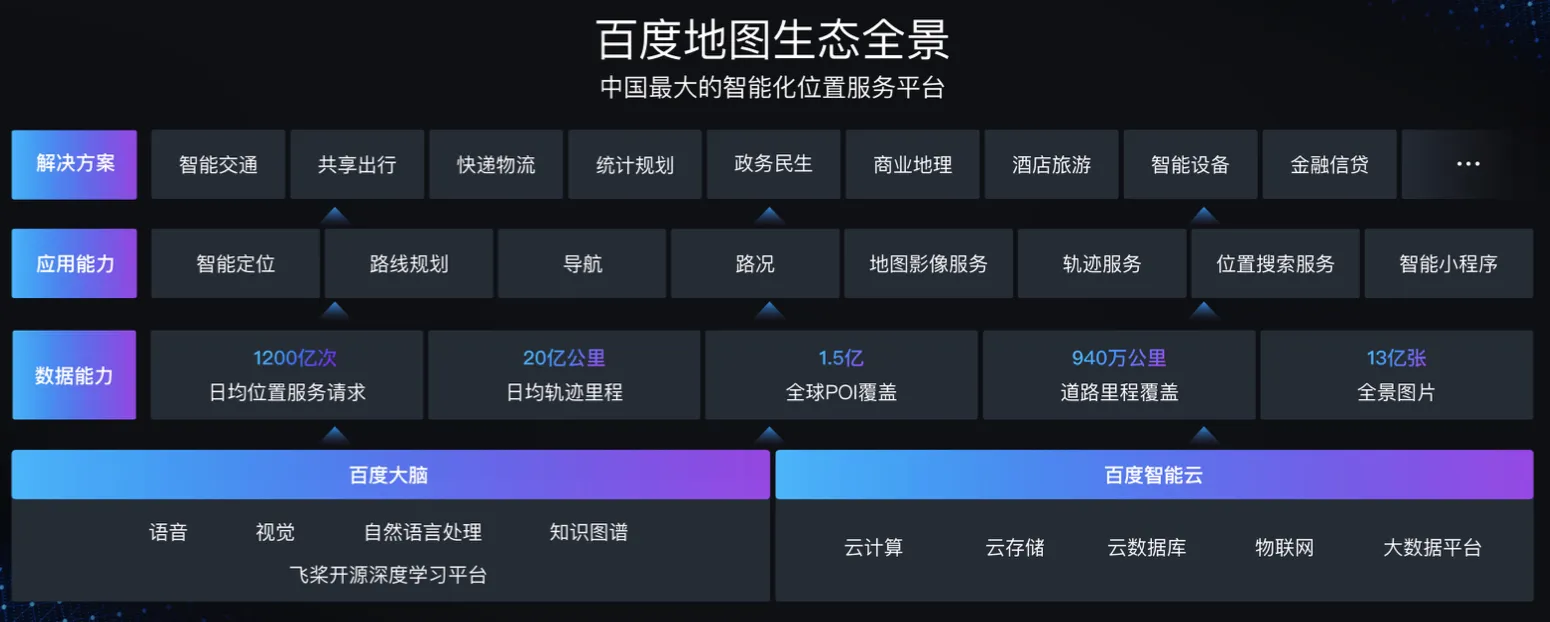Select the 快递物流 solution box
1550x622 pixels.
496,164
